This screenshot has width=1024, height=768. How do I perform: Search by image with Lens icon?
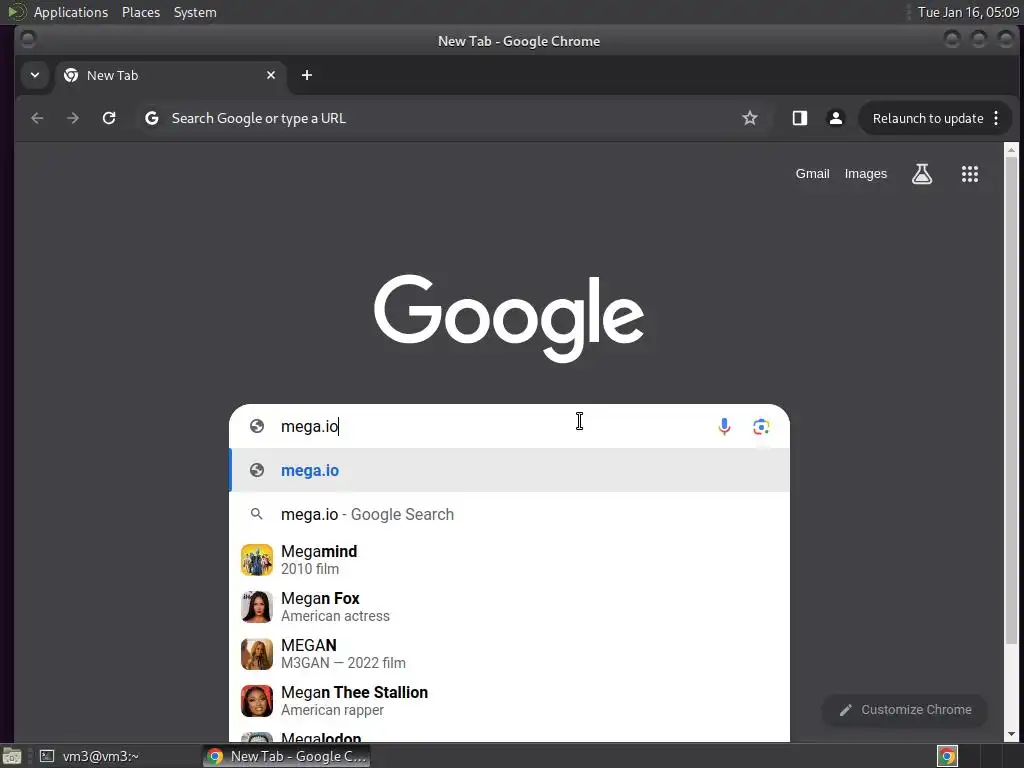[x=761, y=426]
